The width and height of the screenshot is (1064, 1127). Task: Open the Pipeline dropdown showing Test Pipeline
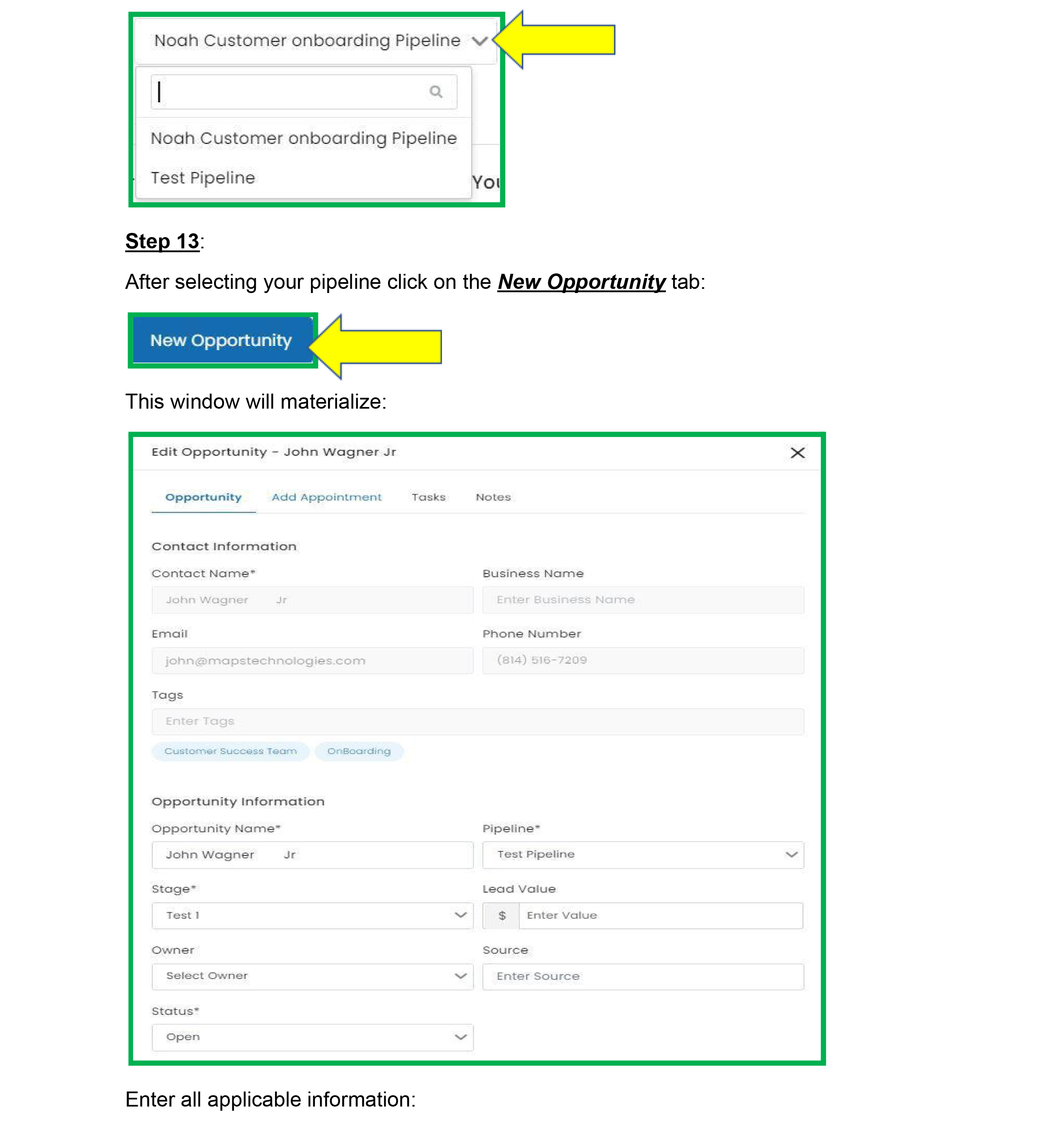tap(642, 854)
